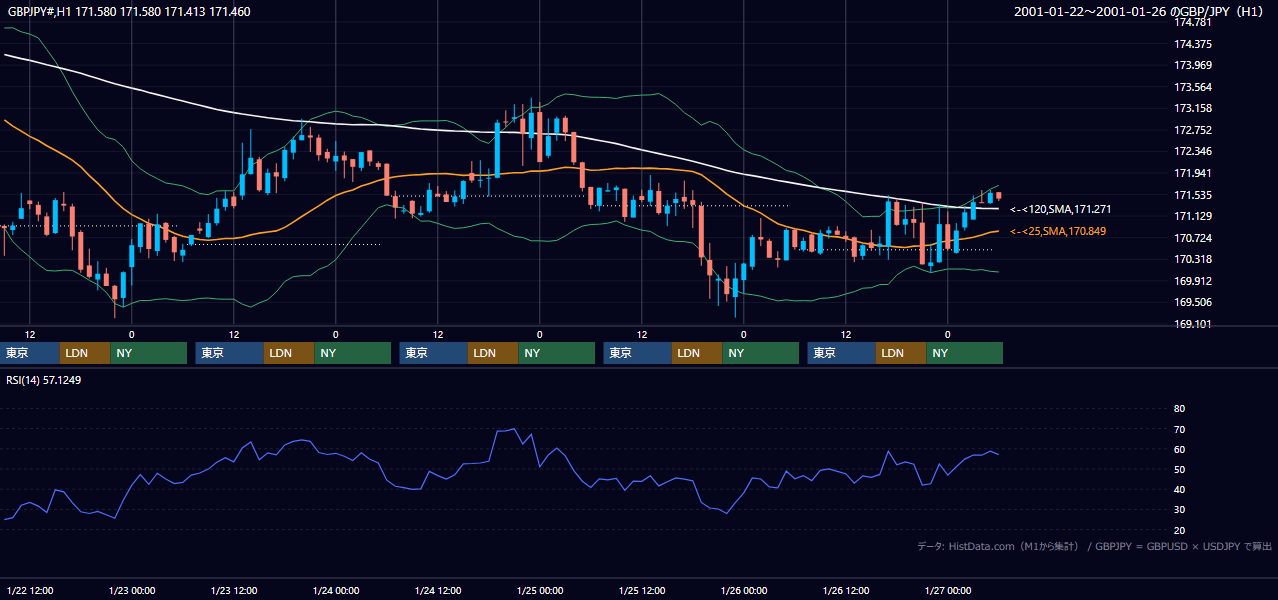Image resolution: width=1278 pixels, height=600 pixels.
Task: Click price axis value 170.318
Action: click(x=1192, y=259)
